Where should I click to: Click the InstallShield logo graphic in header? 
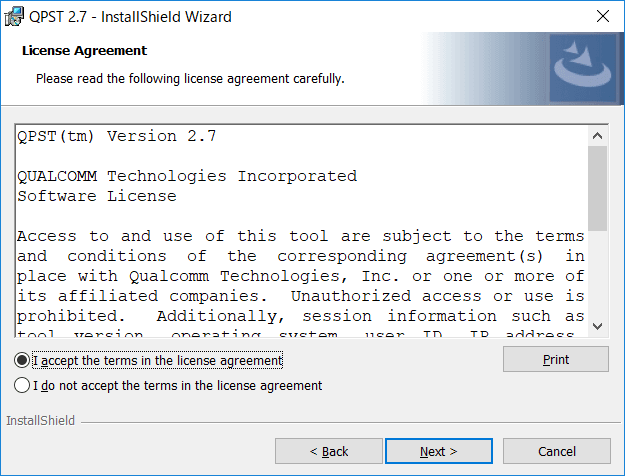[x=581, y=66]
